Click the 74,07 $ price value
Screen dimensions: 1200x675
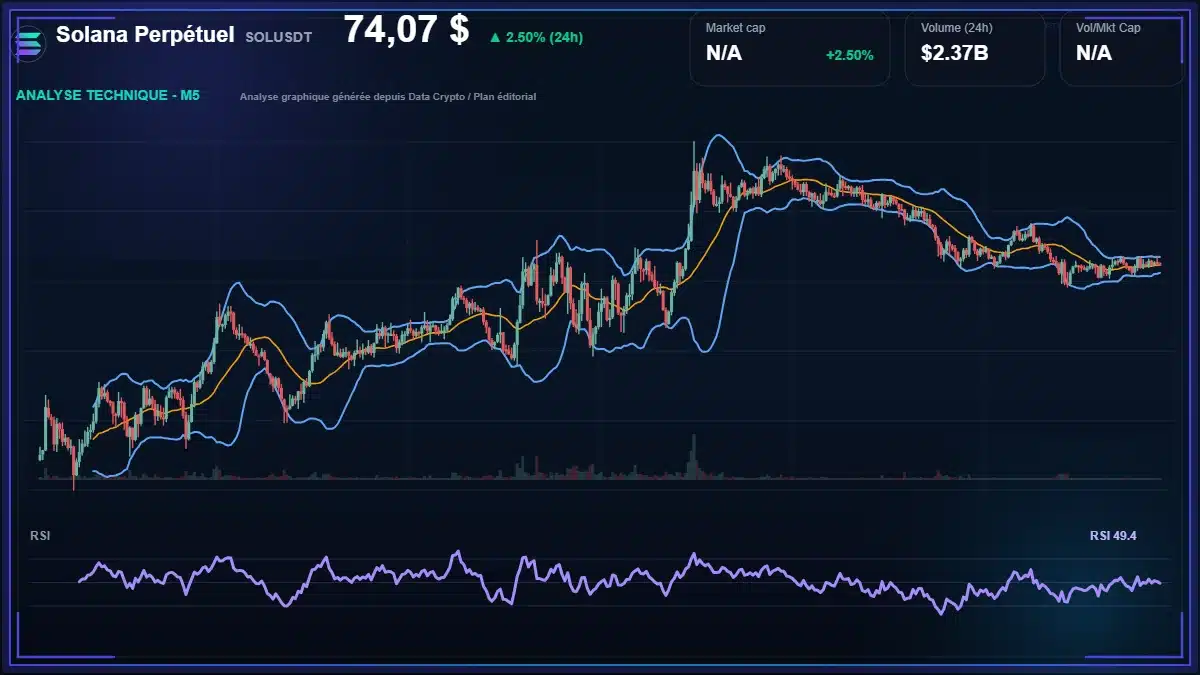(406, 30)
